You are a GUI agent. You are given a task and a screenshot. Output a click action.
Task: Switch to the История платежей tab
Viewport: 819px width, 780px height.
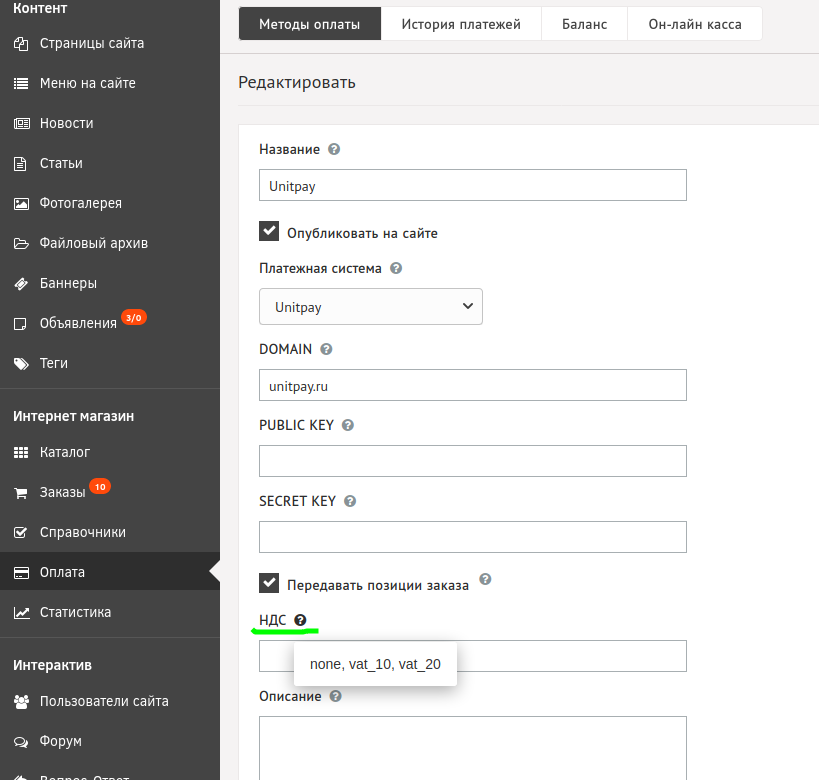[x=461, y=24]
